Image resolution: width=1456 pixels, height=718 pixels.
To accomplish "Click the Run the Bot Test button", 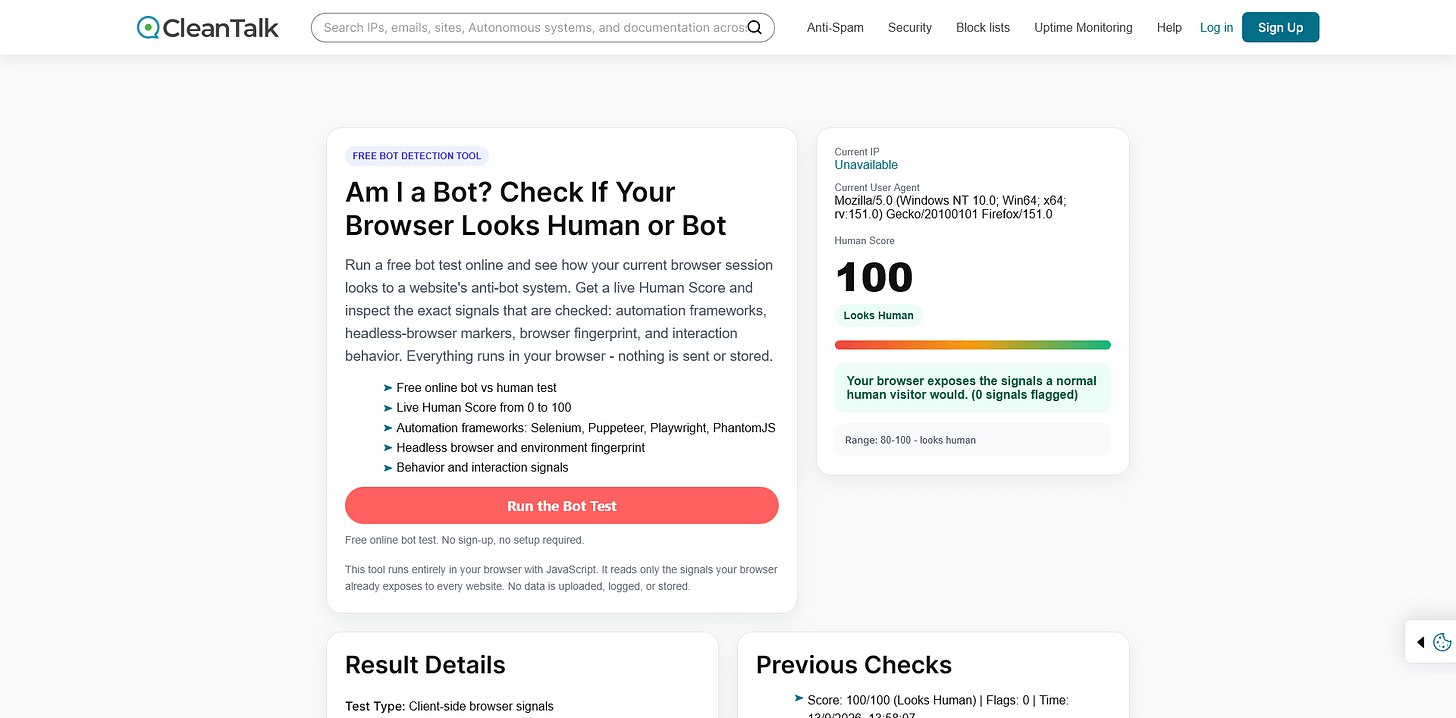I will [x=562, y=506].
